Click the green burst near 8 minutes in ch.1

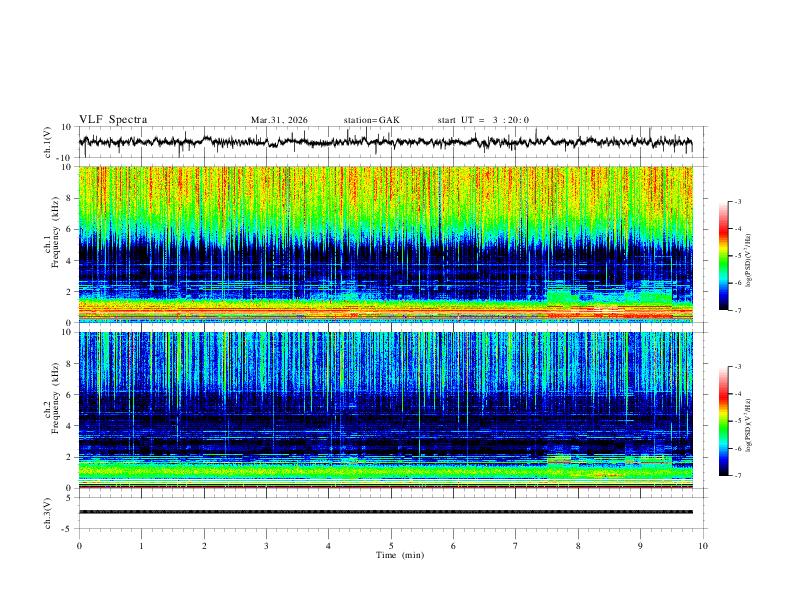[x=560, y=297]
